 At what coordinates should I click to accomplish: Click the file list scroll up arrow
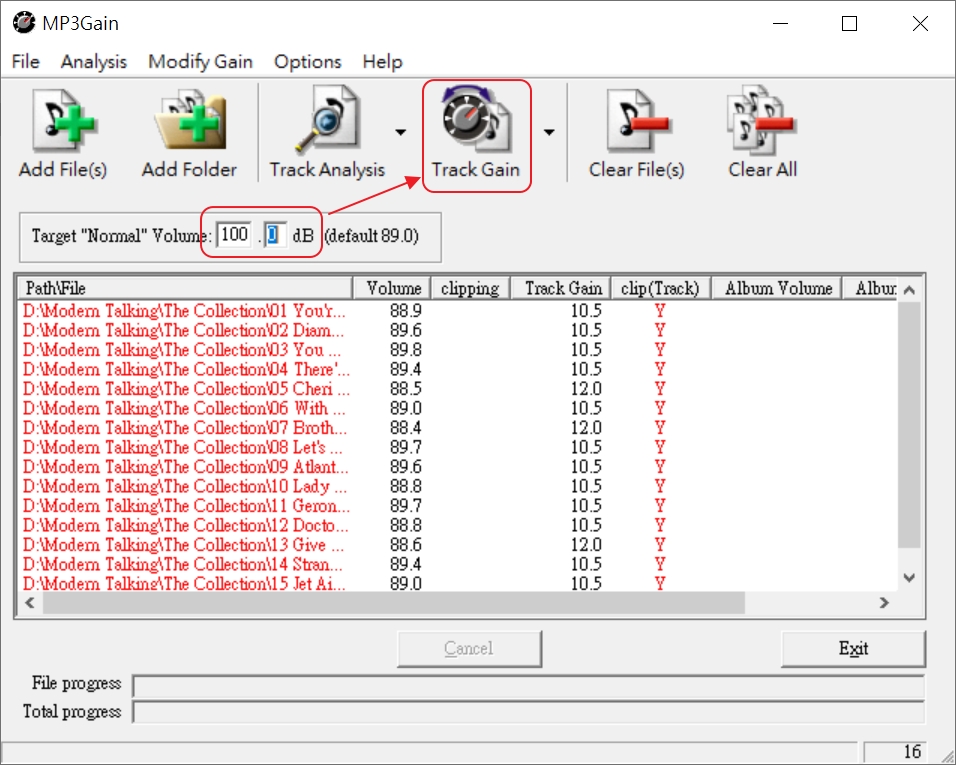pos(909,290)
